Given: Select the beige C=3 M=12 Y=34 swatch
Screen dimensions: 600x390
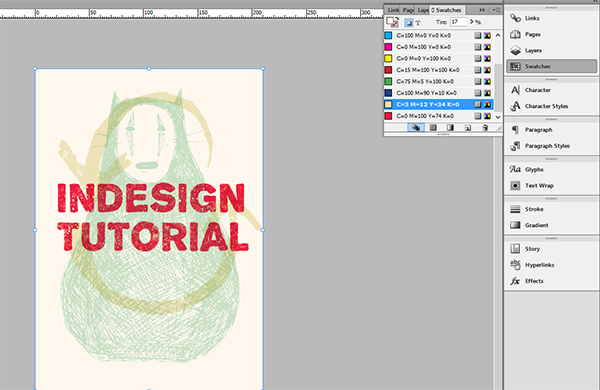Looking at the screenshot, I should (439, 104).
